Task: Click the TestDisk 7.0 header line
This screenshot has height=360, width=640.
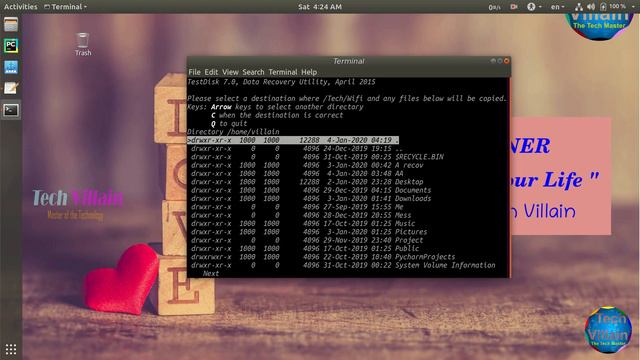Action: pos(281,82)
